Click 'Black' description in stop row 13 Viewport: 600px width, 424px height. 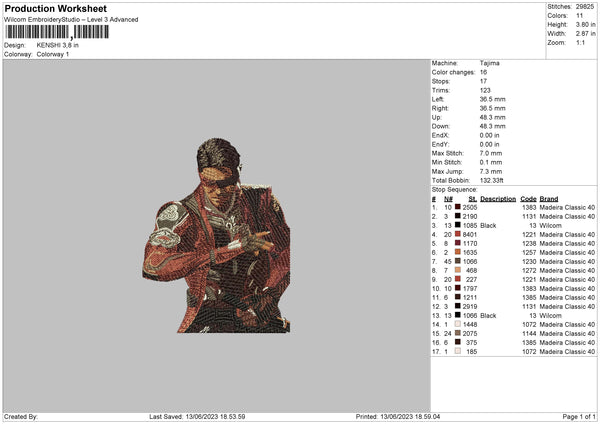coord(488,315)
